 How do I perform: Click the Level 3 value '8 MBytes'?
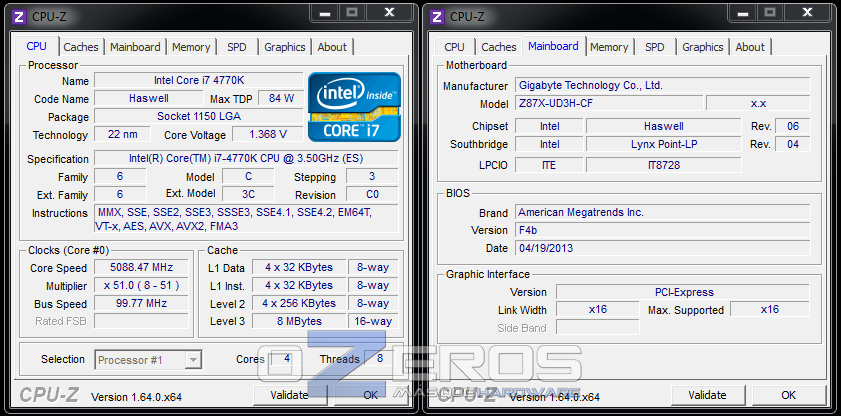[299, 321]
